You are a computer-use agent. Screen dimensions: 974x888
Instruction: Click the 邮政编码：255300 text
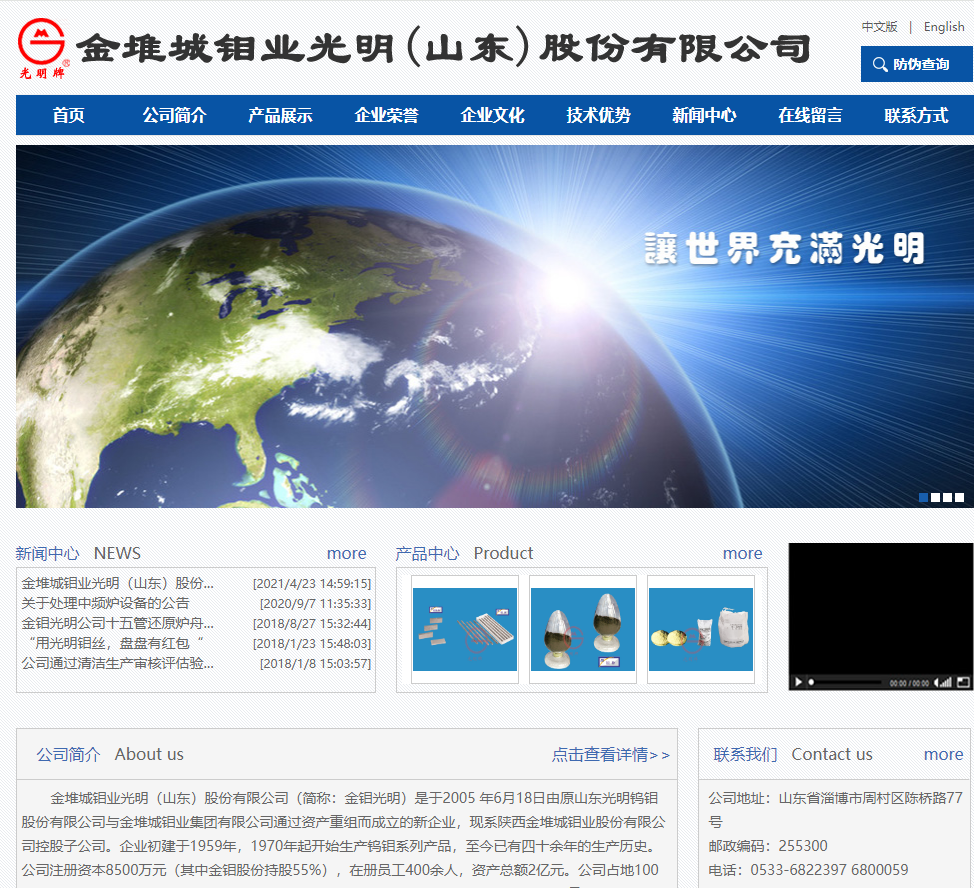point(768,846)
